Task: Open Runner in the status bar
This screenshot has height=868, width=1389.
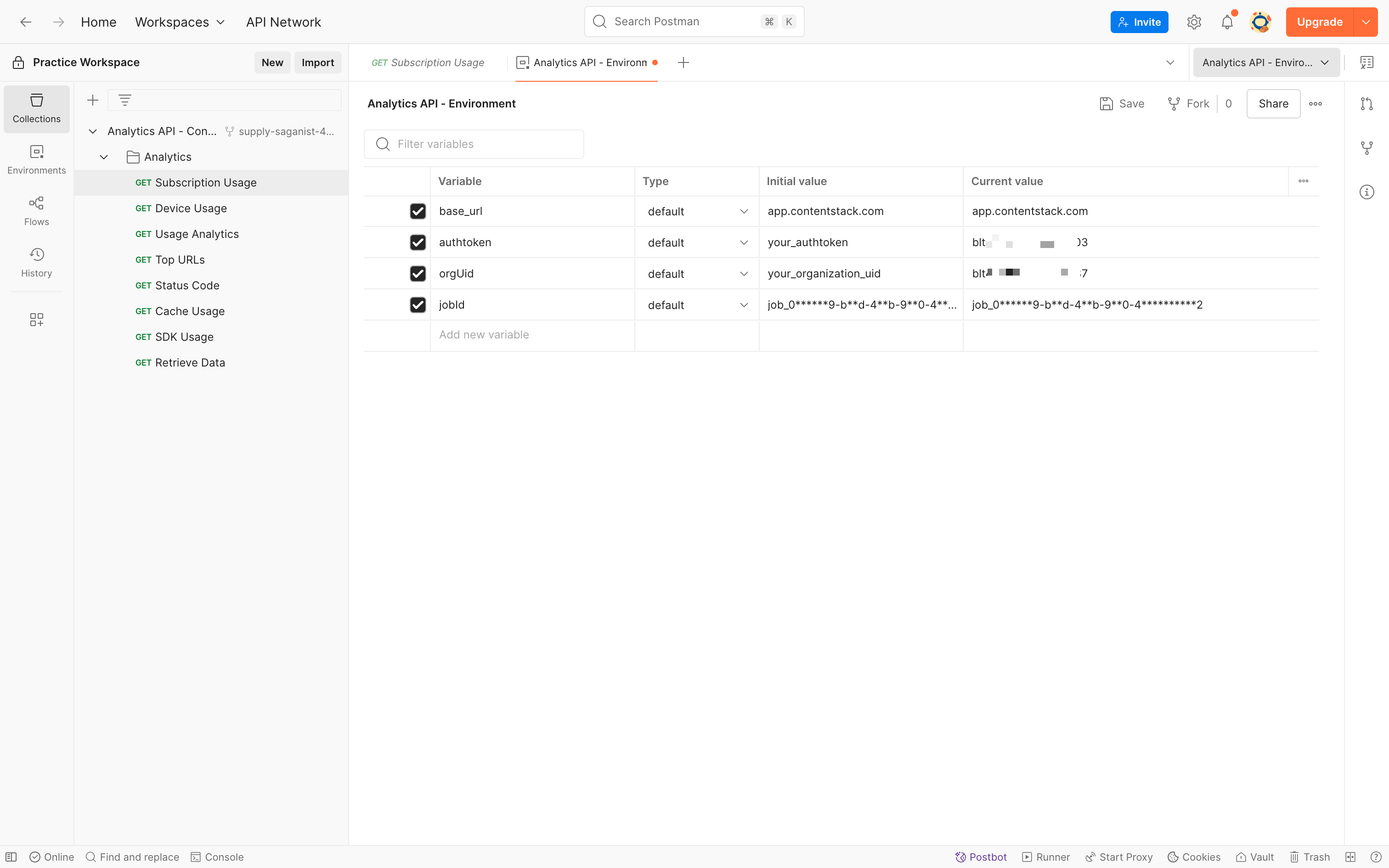Action: tap(1046, 857)
